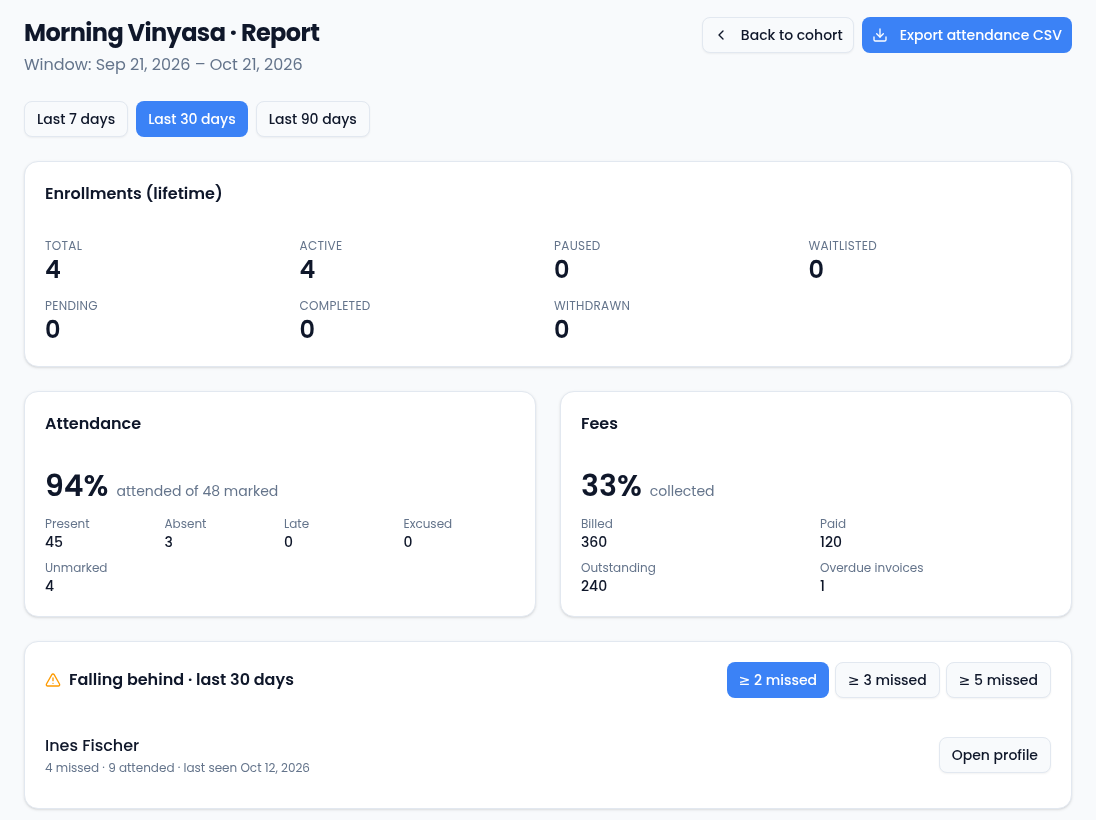Click the Paid amount 120
Viewport: 1096px width, 820px height.
[830, 542]
